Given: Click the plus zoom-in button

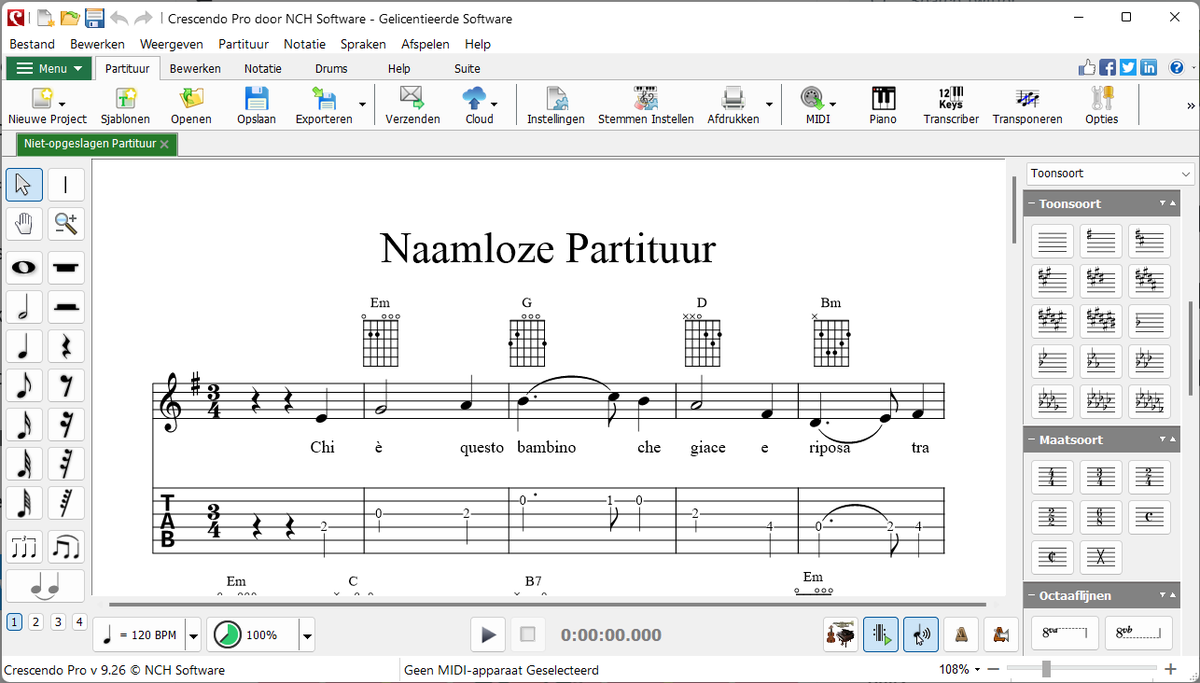Looking at the screenshot, I should pyautogui.click(x=1170, y=669).
